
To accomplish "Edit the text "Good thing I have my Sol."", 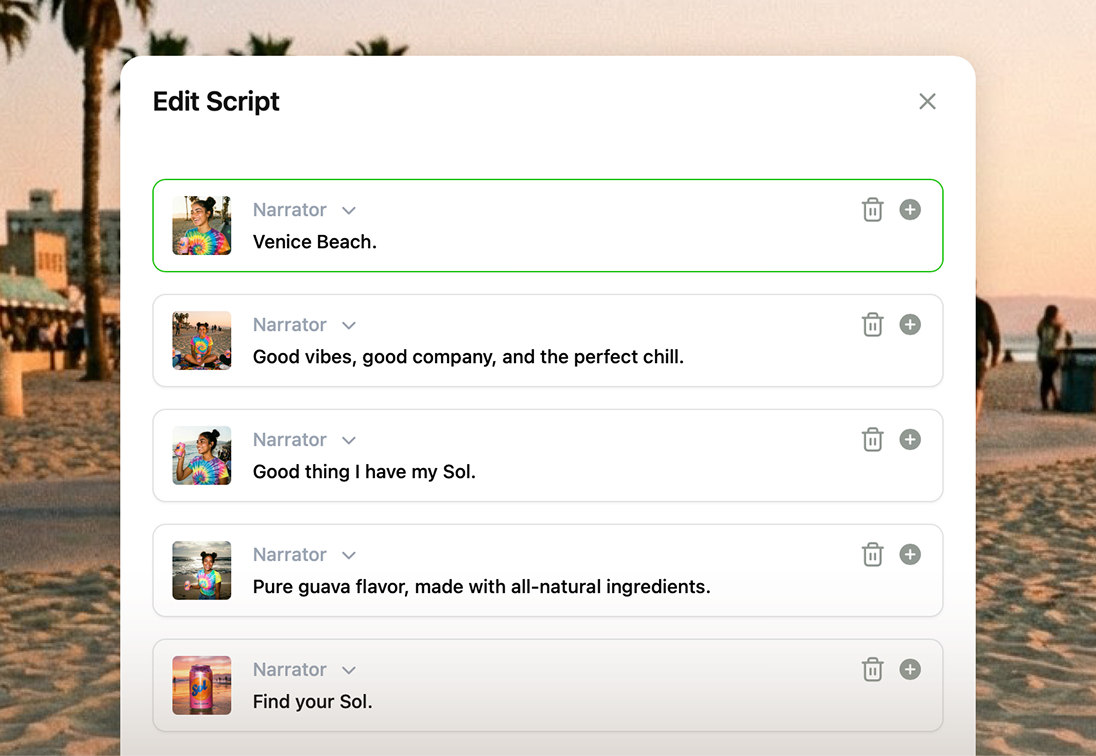I will (364, 471).
